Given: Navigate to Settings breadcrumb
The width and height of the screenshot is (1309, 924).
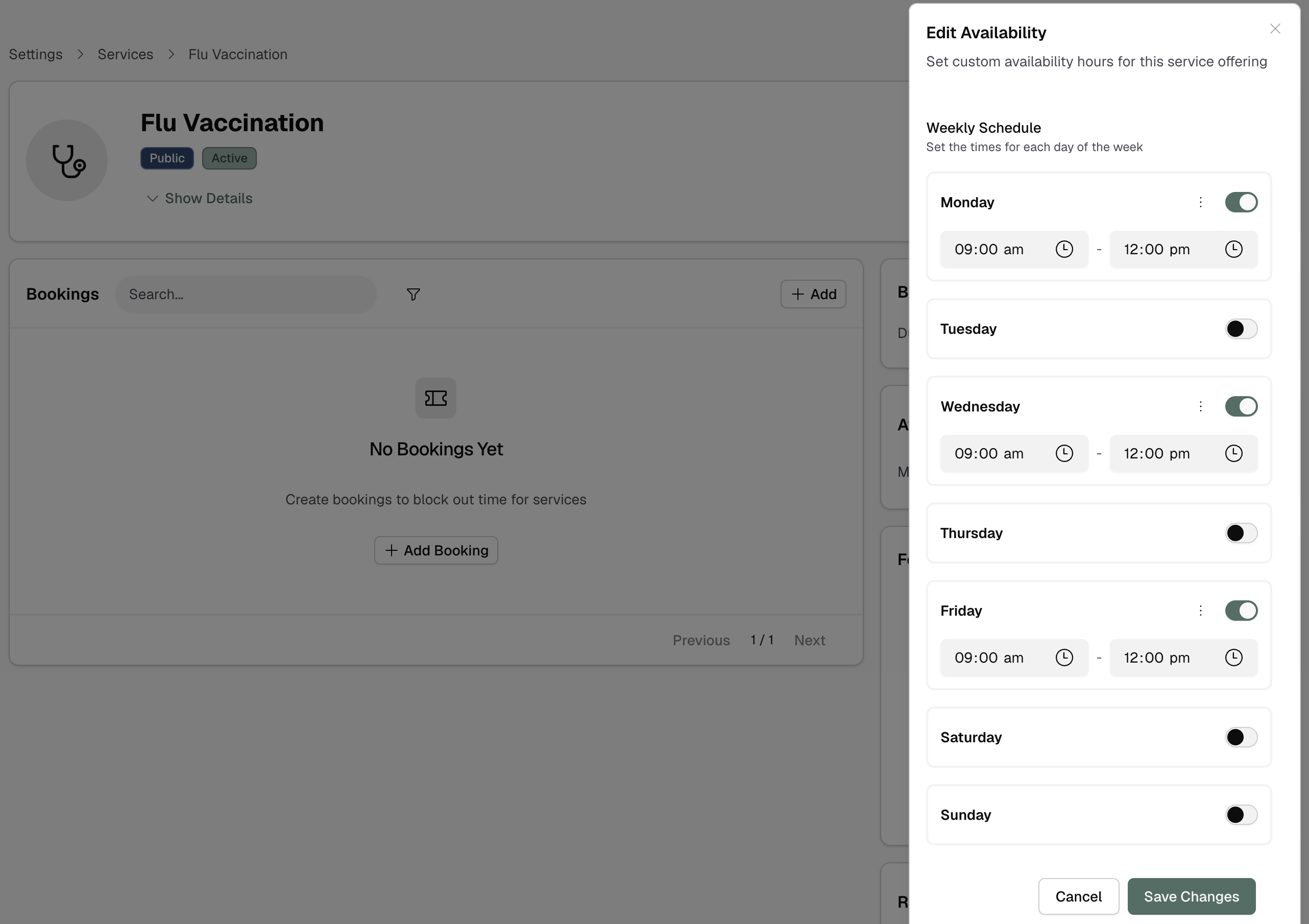Looking at the screenshot, I should tap(35, 54).
